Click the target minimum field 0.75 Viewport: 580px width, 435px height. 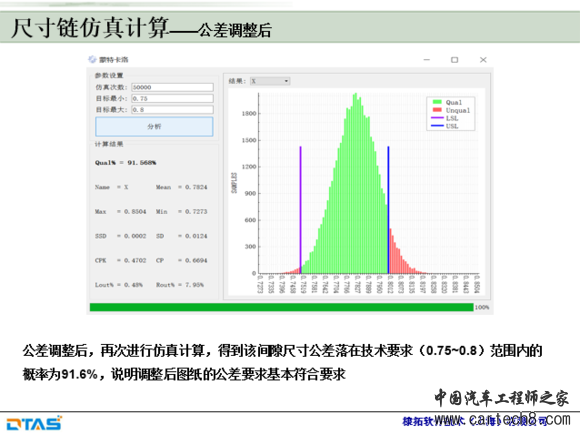coord(172,98)
